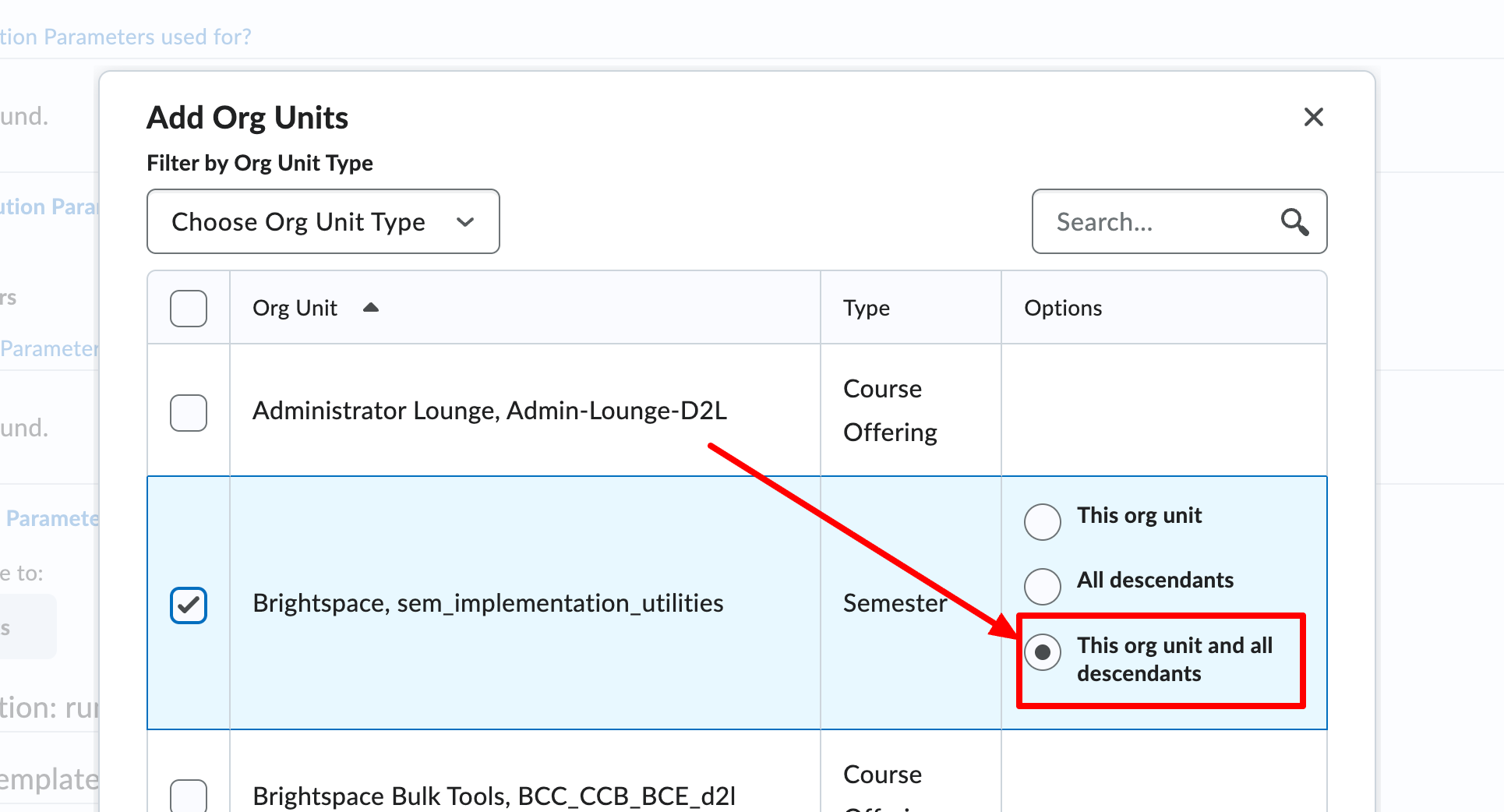Click 'Brightspace Bulk Tools, BCC_CCB_BCE_d2l' text

click(x=494, y=796)
